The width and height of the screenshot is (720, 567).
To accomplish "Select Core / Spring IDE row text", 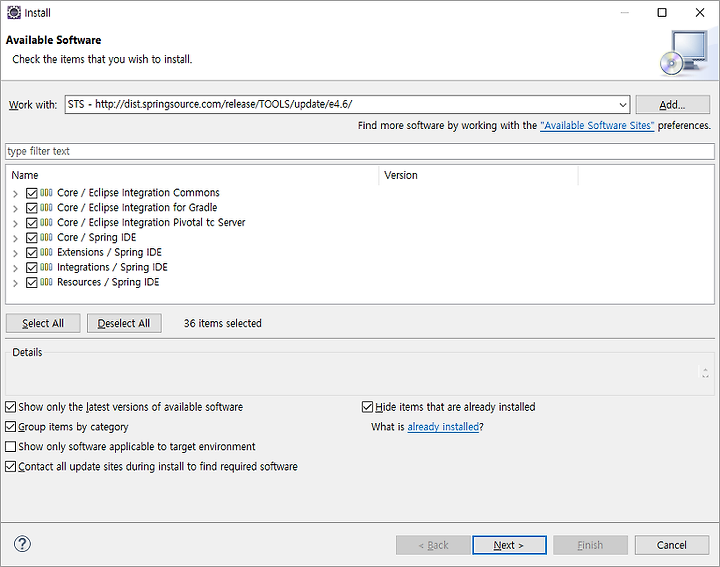I will click(96, 237).
